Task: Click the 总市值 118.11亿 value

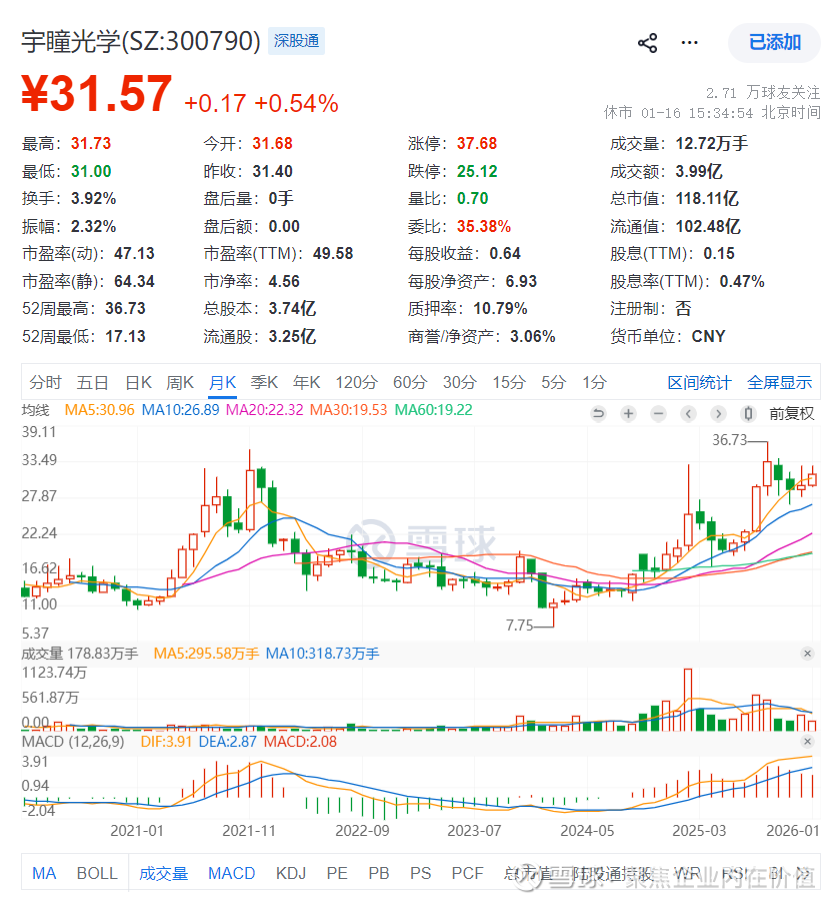Action: coord(707,199)
